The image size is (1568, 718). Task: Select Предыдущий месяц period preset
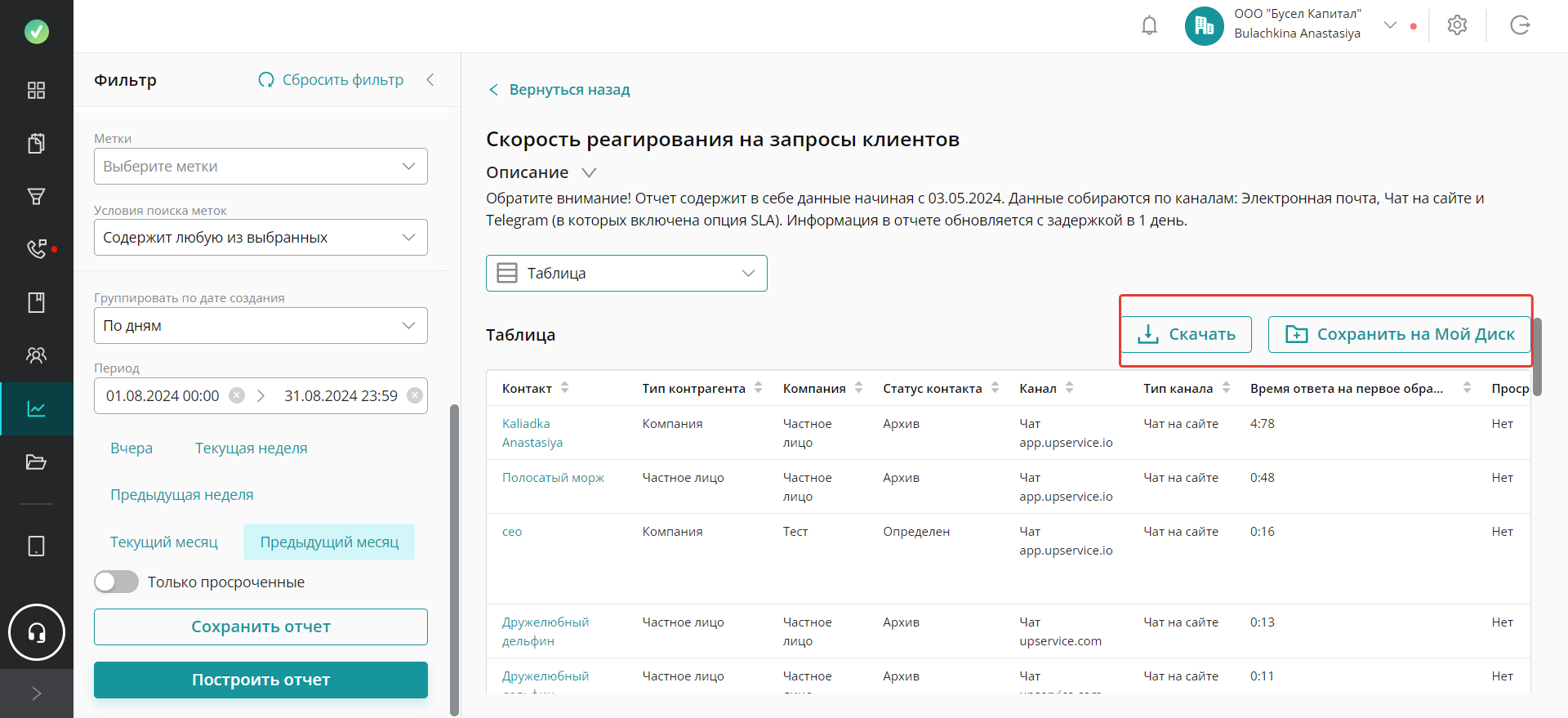(x=329, y=542)
